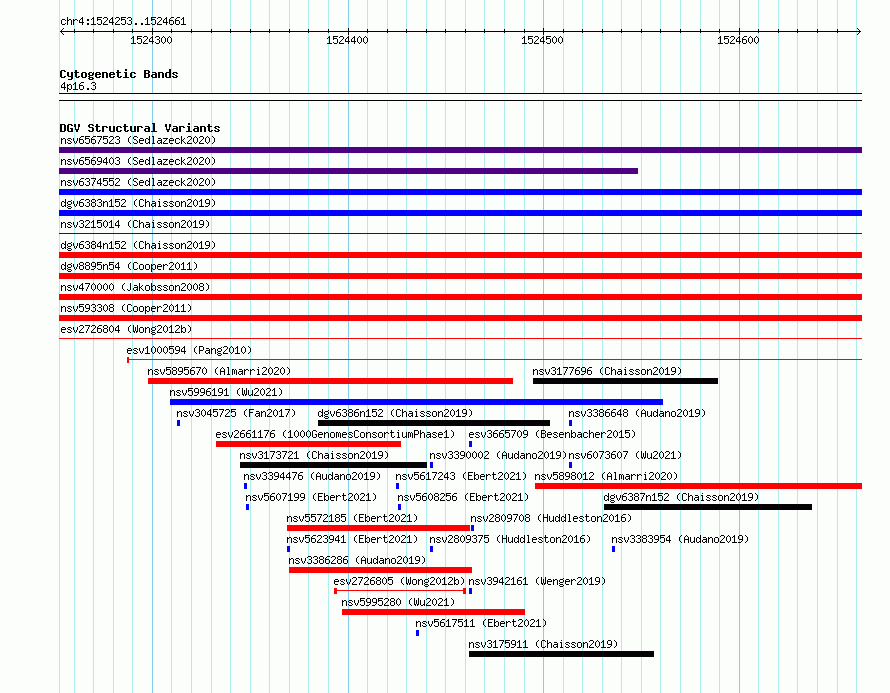Open nsv6374552 (Sedlazeck2020) variant label
The height and width of the screenshot is (693, 890).
pyautogui.click(x=138, y=182)
